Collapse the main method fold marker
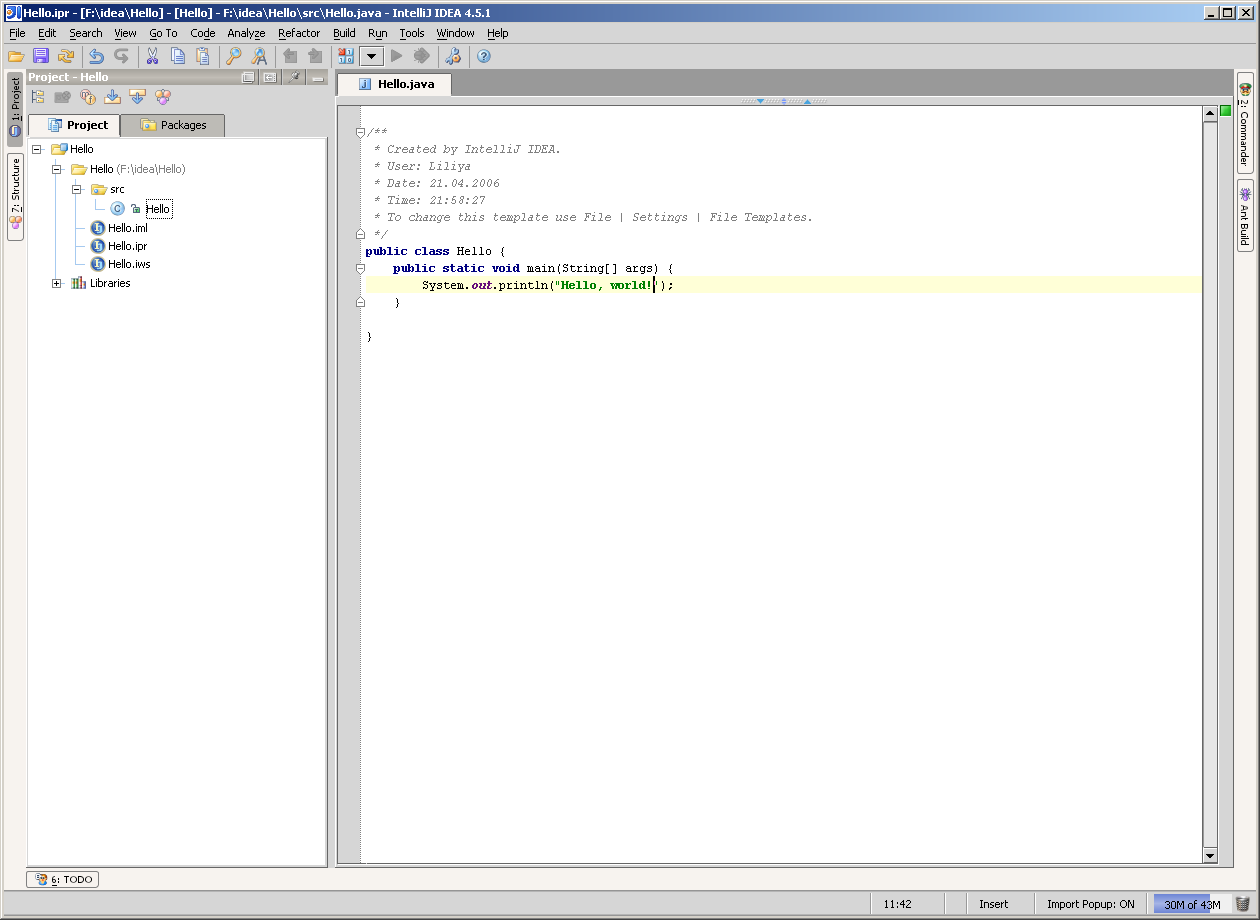Image resolution: width=1260 pixels, height=920 pixels. 360,268
